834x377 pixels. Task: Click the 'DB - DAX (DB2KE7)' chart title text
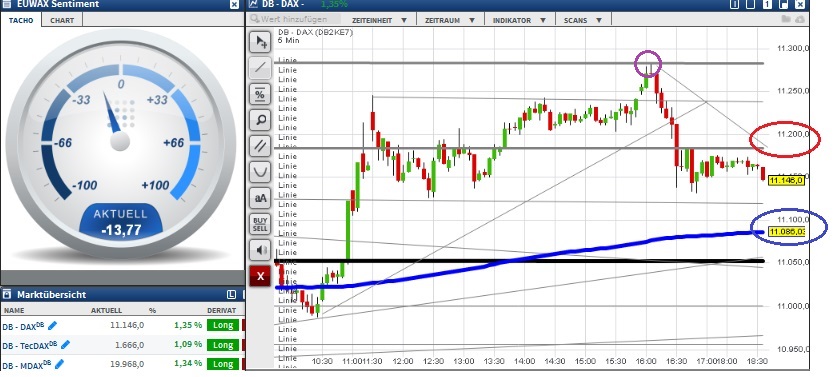point(315,32)
